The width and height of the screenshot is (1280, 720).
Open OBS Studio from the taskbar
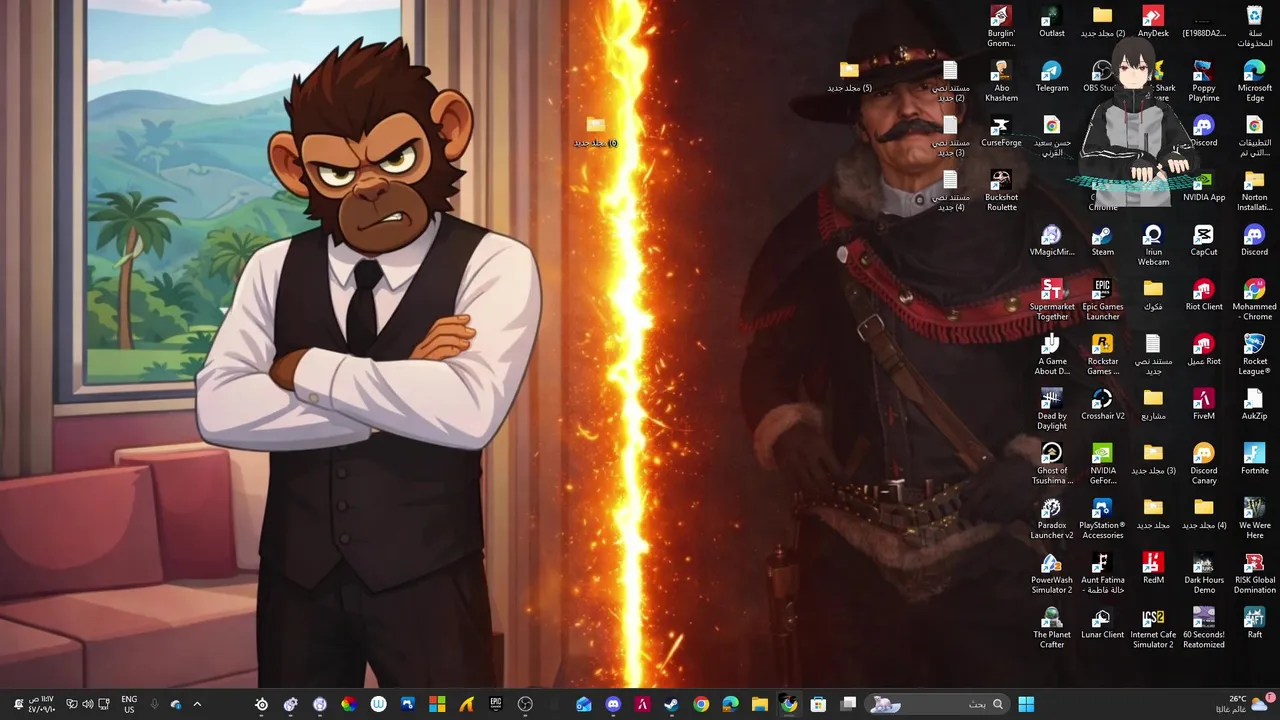[x=526, y=704]
